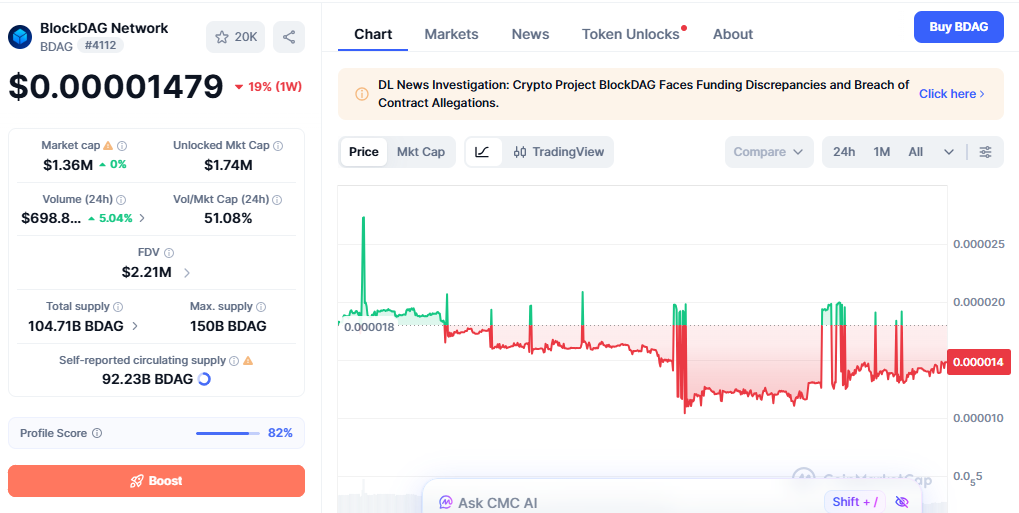Click the 0.000025 y-axis label
This screenshot has width=1019, height=513.
979,244
